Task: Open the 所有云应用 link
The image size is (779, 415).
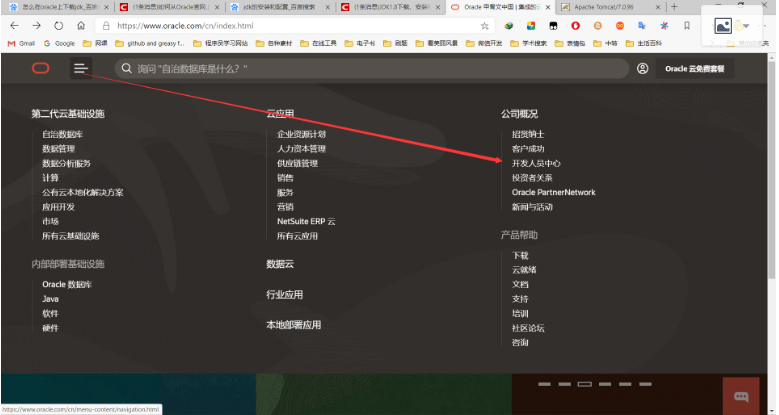Action: (x=297, y=236)
